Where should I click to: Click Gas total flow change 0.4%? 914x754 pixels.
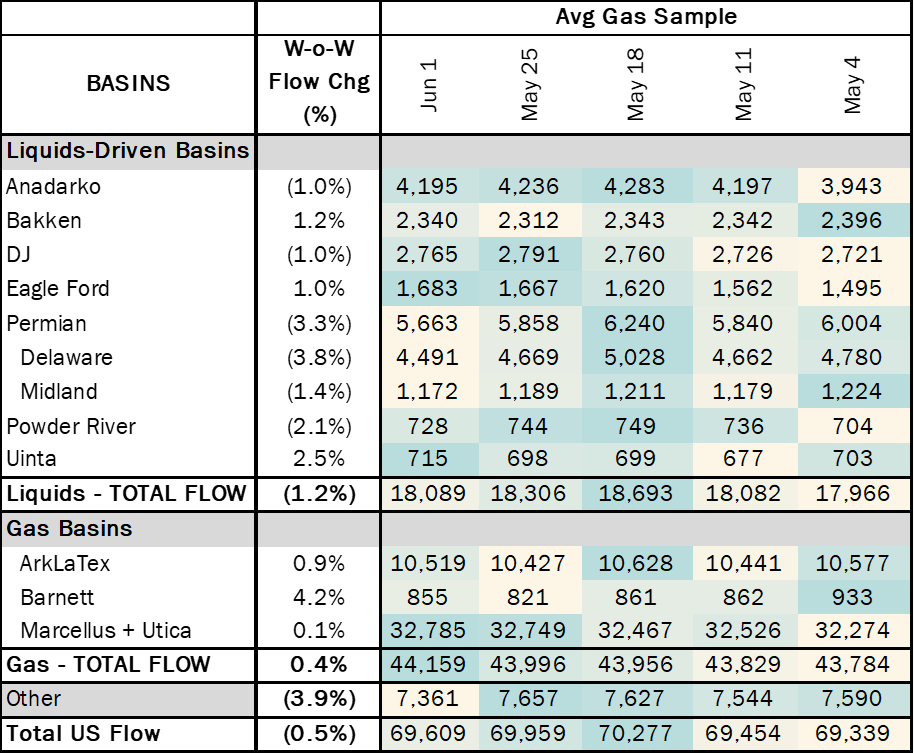(x=319, y=664)
